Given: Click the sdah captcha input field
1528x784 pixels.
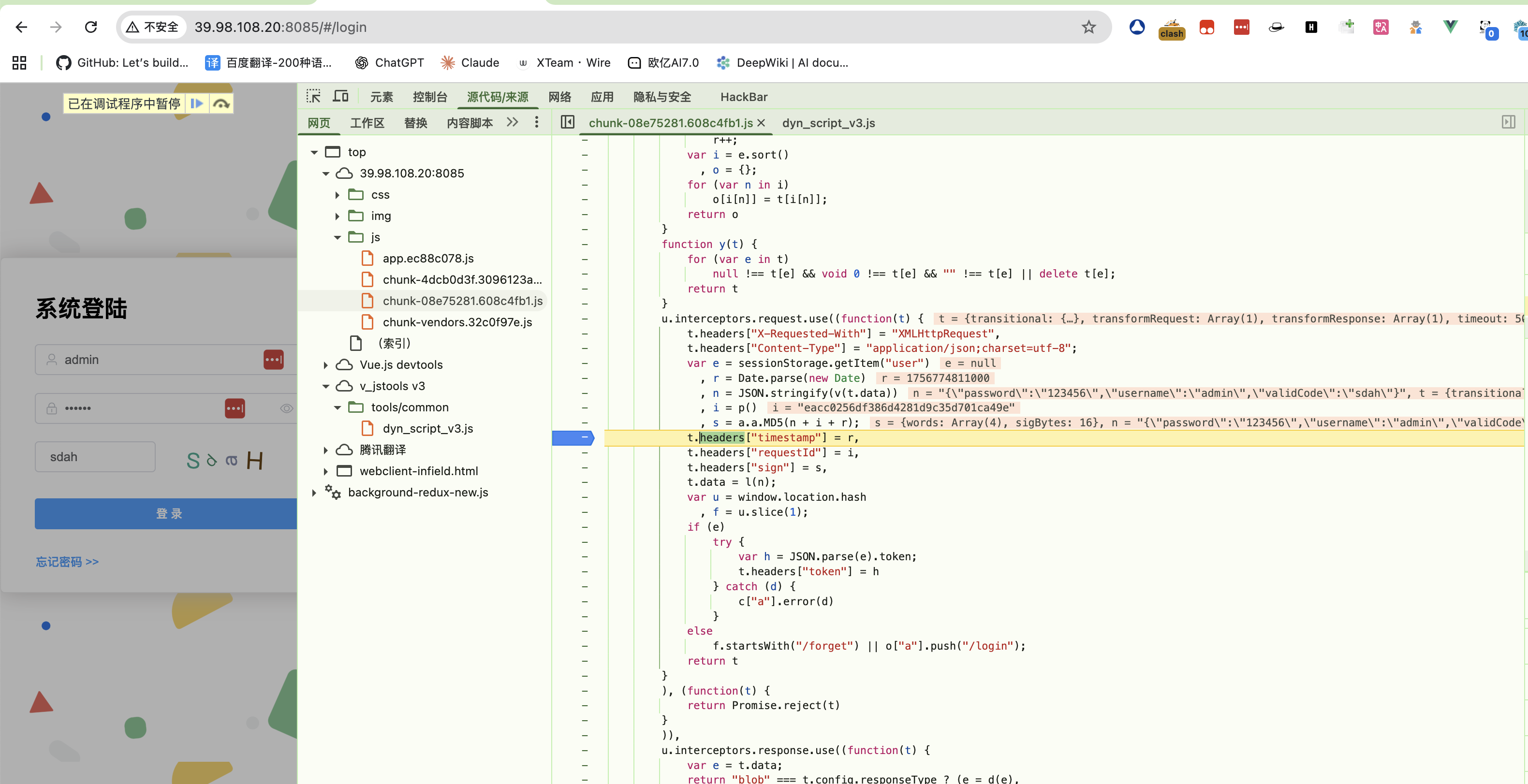Looking at the screenshot, I should [x=95, y=457].
